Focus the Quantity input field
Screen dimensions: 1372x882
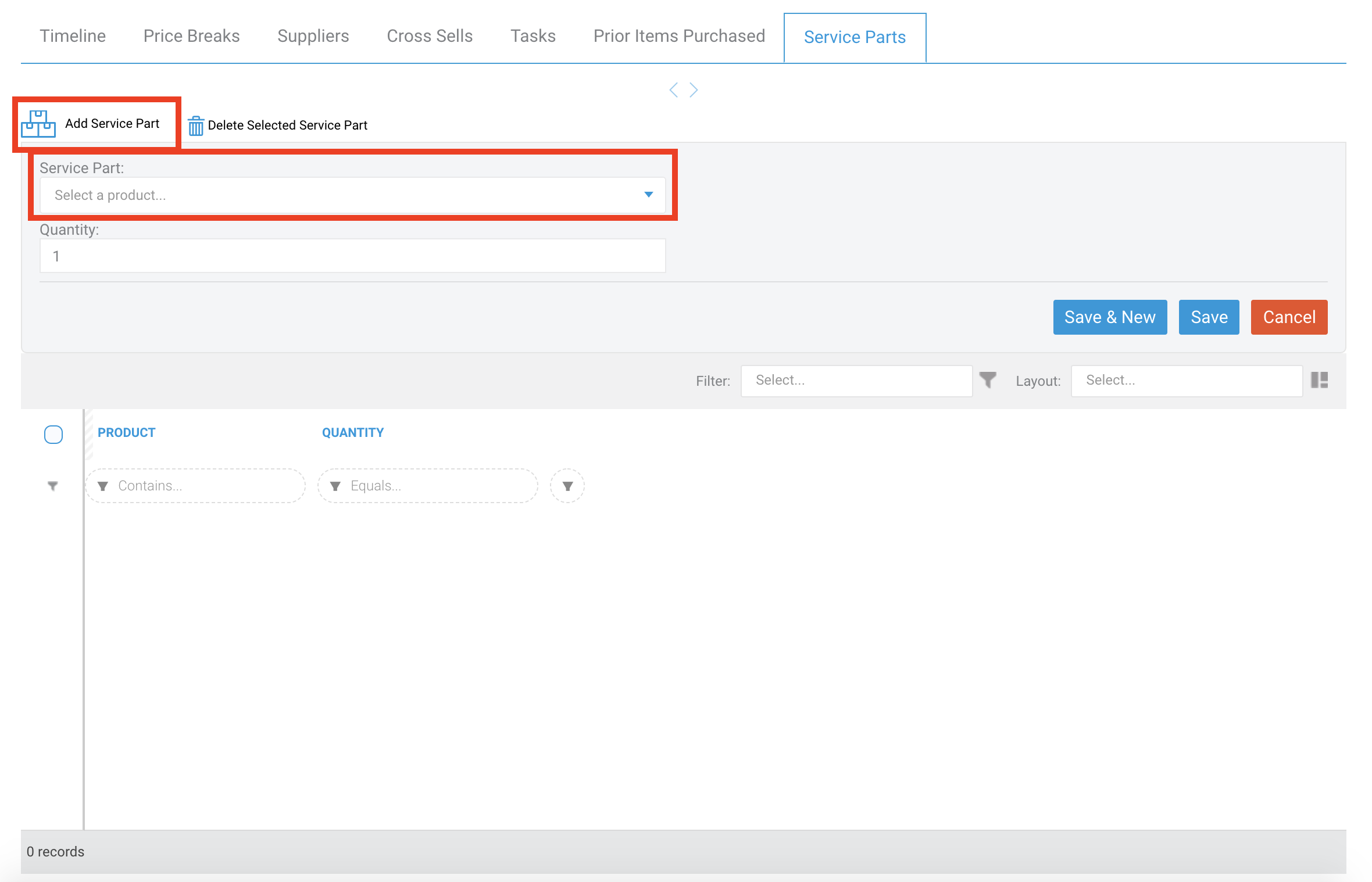click(x=352, y=256)
